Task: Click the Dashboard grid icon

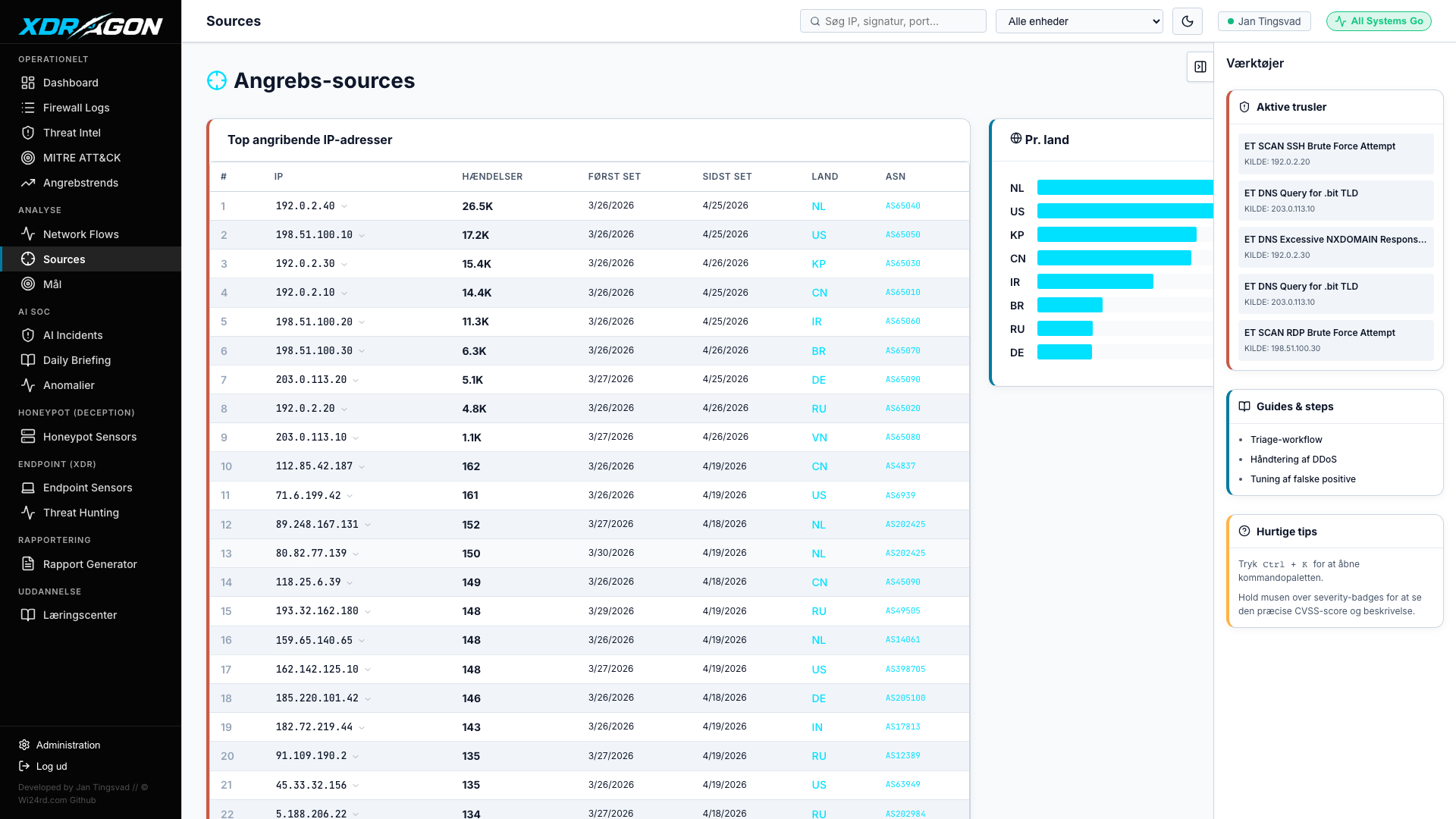Action: [28, 83]
